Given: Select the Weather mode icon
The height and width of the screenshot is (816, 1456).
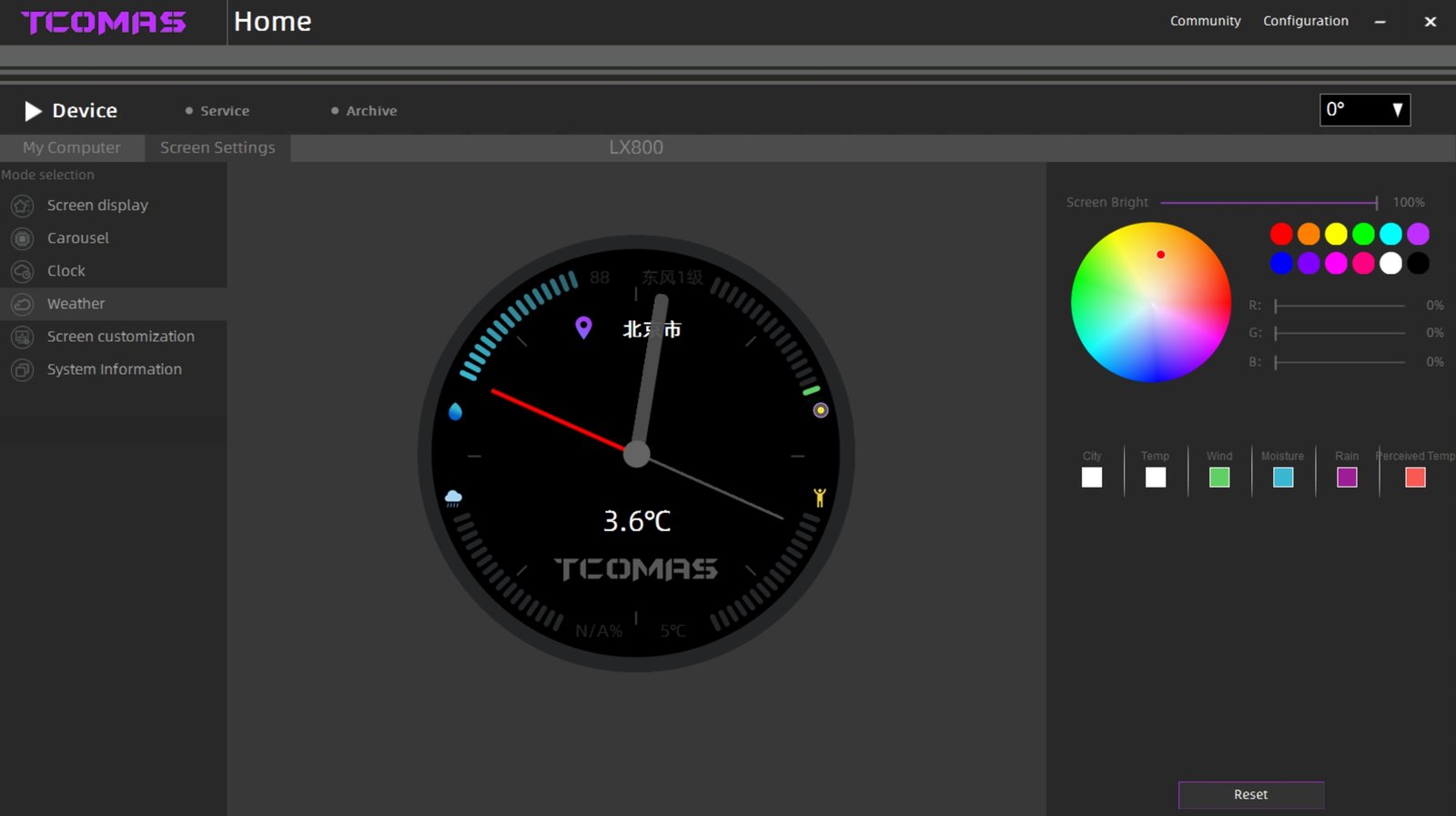Looking at the screenshot, I should (22, 304).
